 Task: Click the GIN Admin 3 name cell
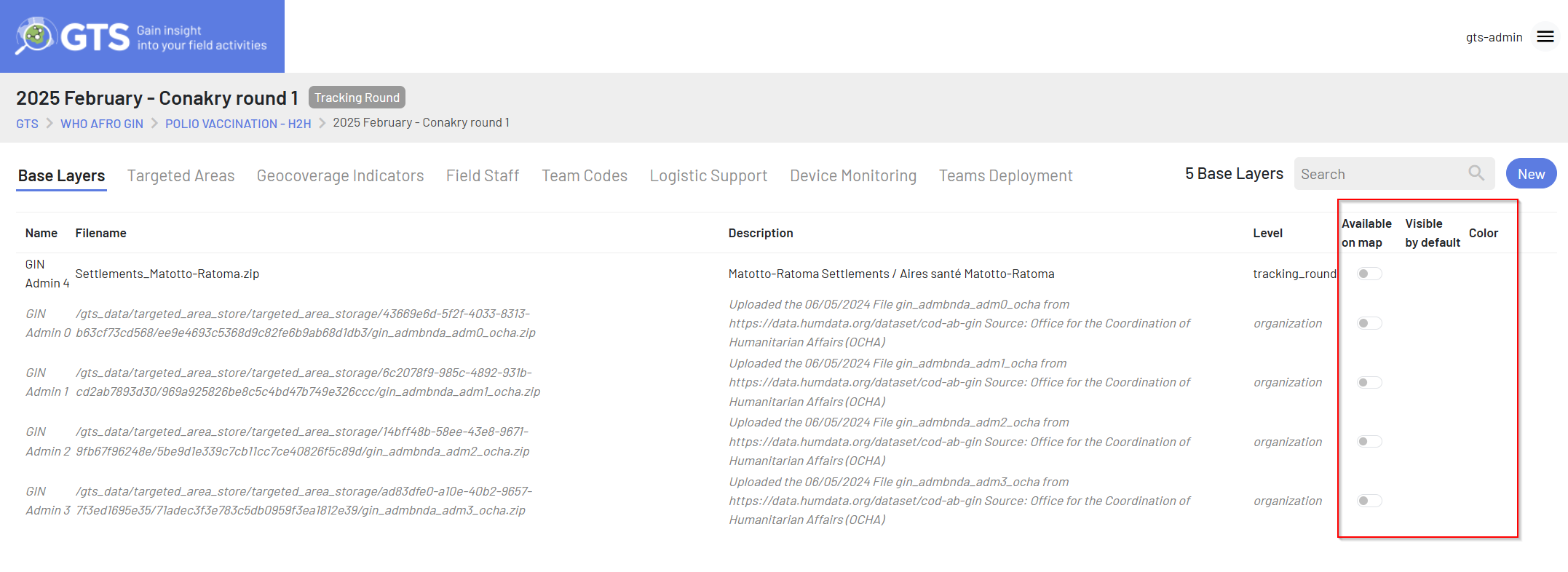point(48,501)
